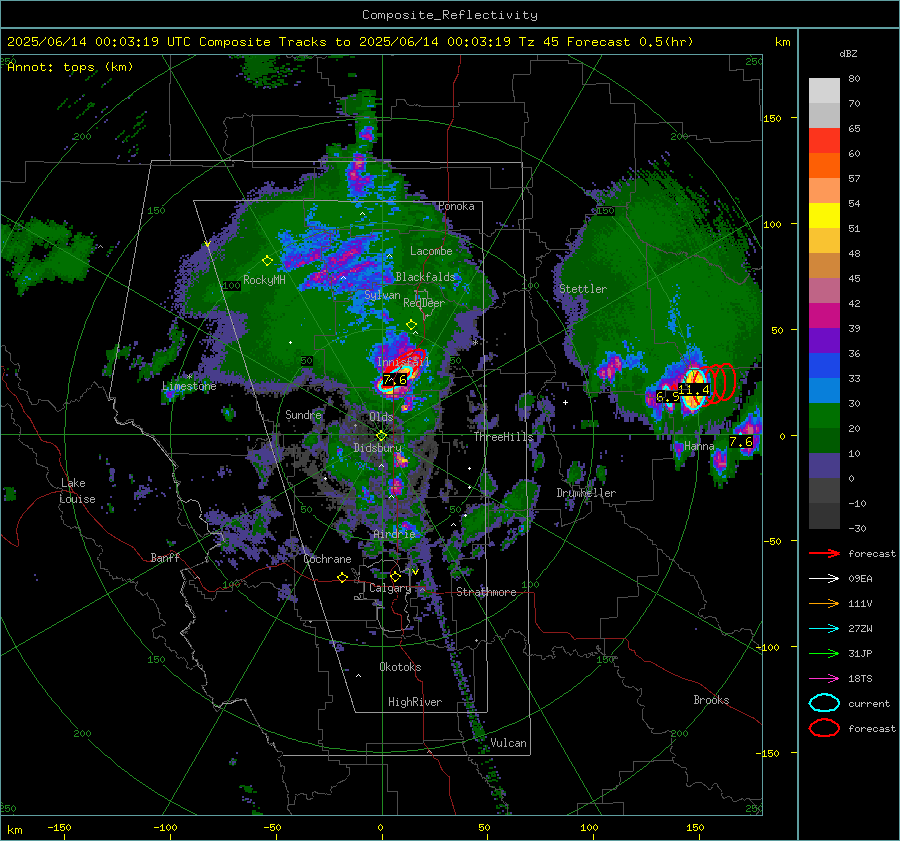Click the Drumheller city label
Viewport: 900px width, 841px height.
[x=586, y=493]
